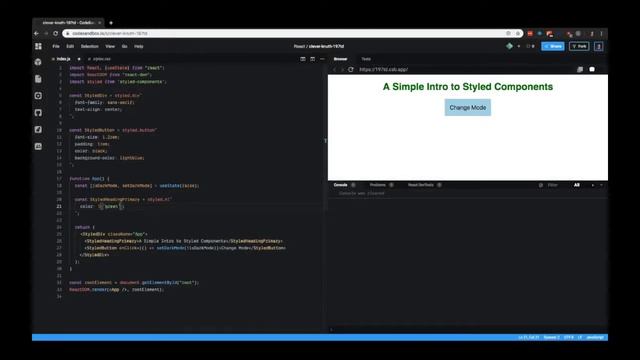The height and width of the screenshot is (360, 640).
Task: Click the preview URL field
Action: coord(465,69)
